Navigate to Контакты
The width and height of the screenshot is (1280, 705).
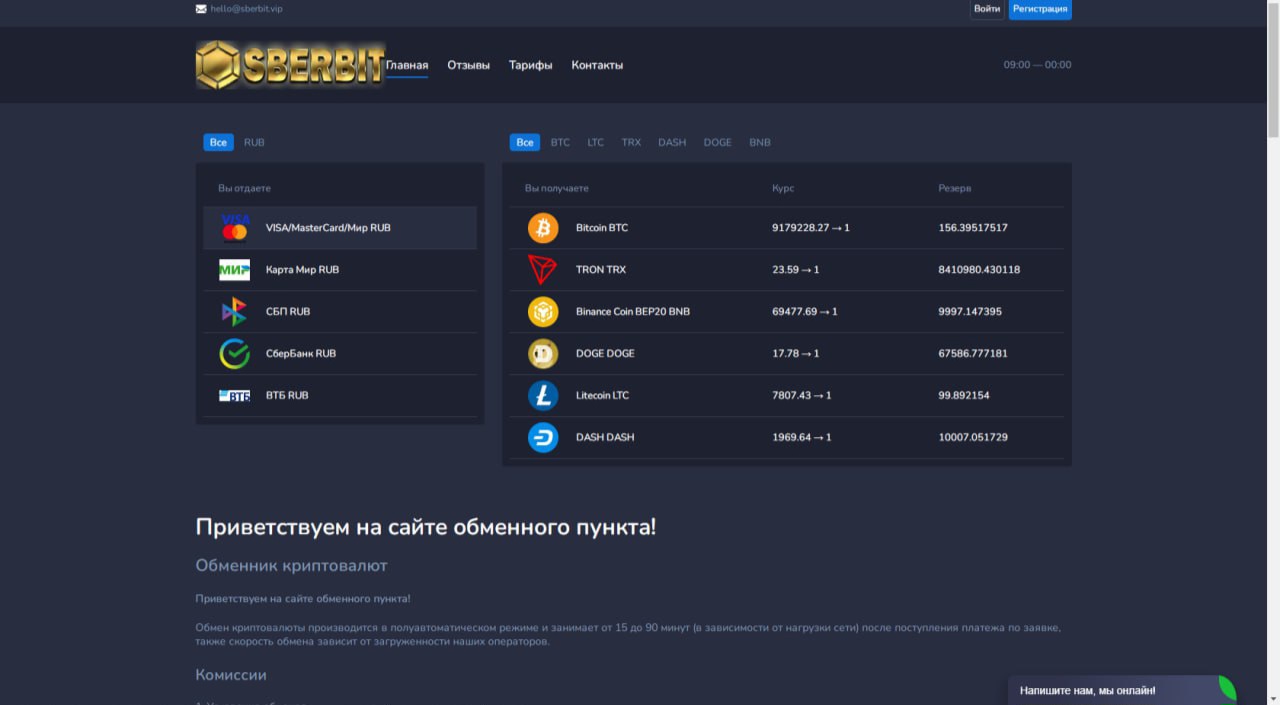(x=597, y=65)
